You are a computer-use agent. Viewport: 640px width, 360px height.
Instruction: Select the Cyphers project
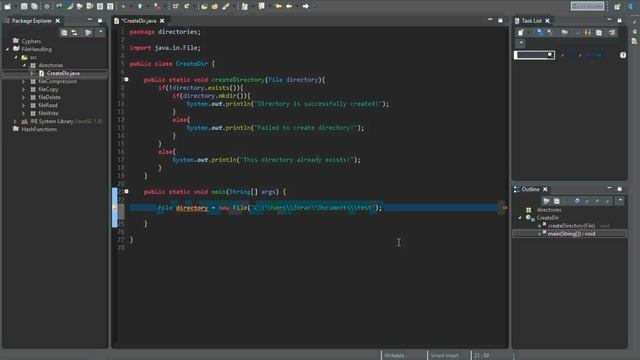point(31,41)
